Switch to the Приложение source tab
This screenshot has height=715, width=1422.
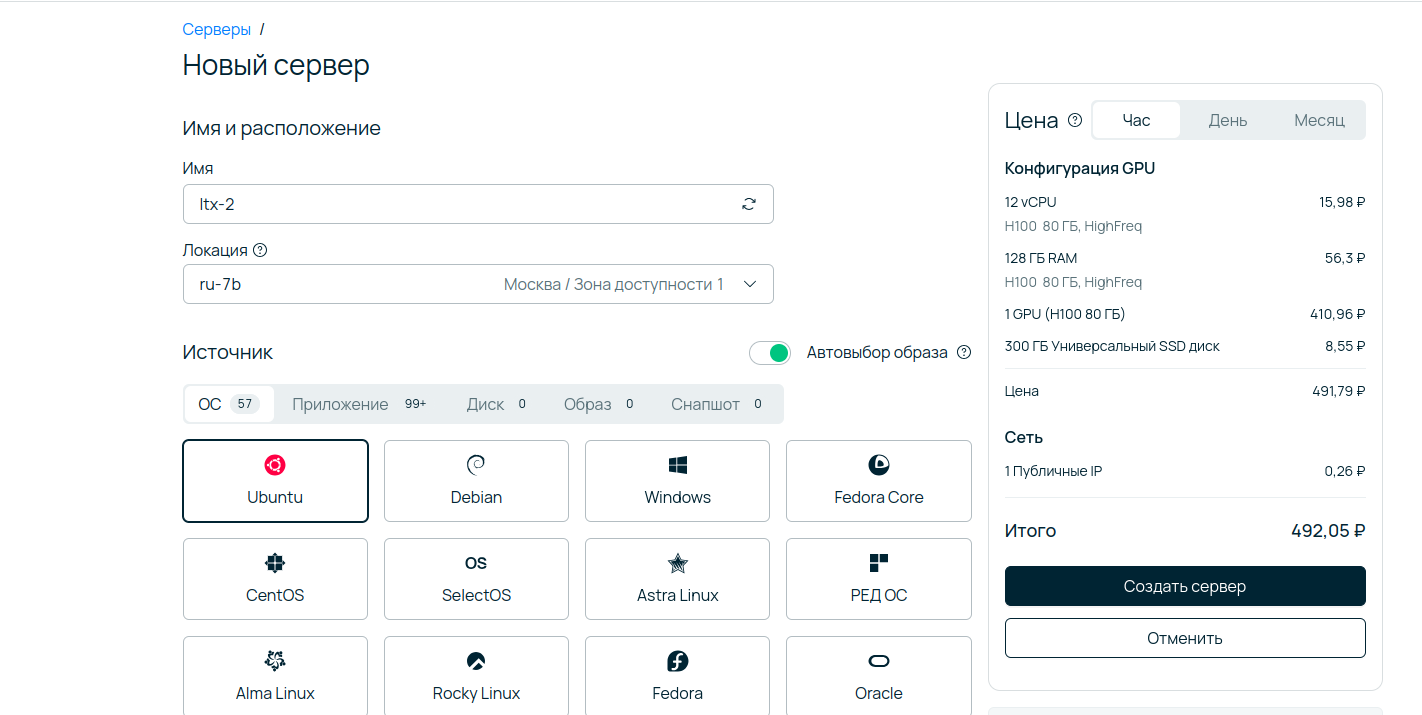click(x=359, y=404)
